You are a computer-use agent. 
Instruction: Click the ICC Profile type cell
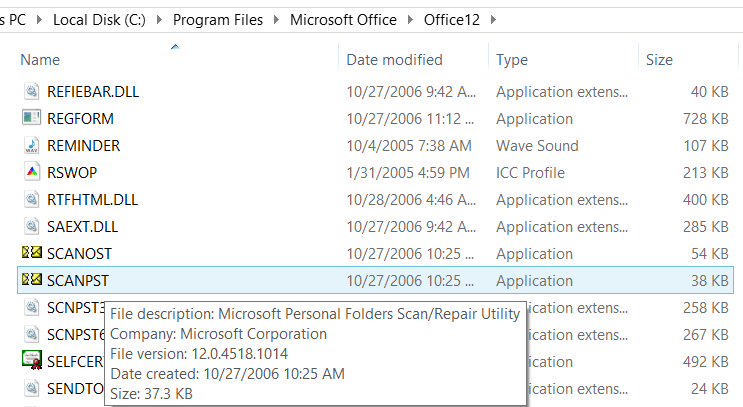click(530, 172)
